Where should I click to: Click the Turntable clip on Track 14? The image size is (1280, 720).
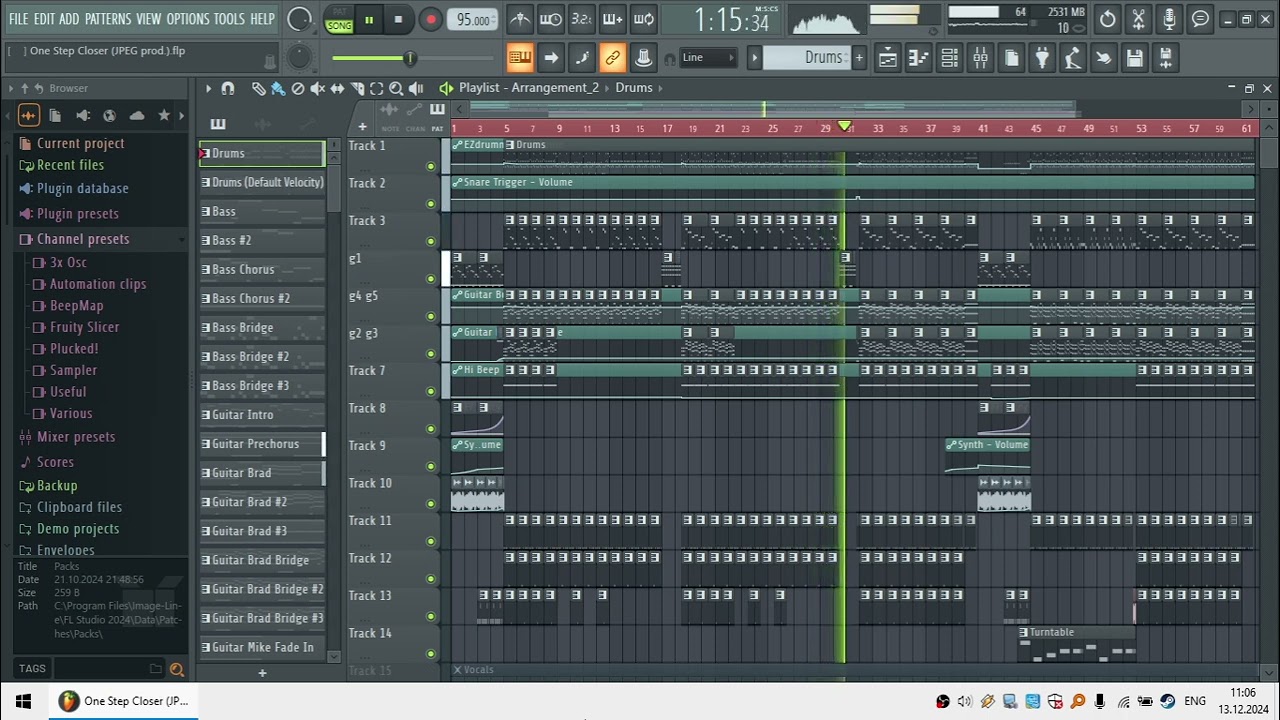click(1076, 644)
